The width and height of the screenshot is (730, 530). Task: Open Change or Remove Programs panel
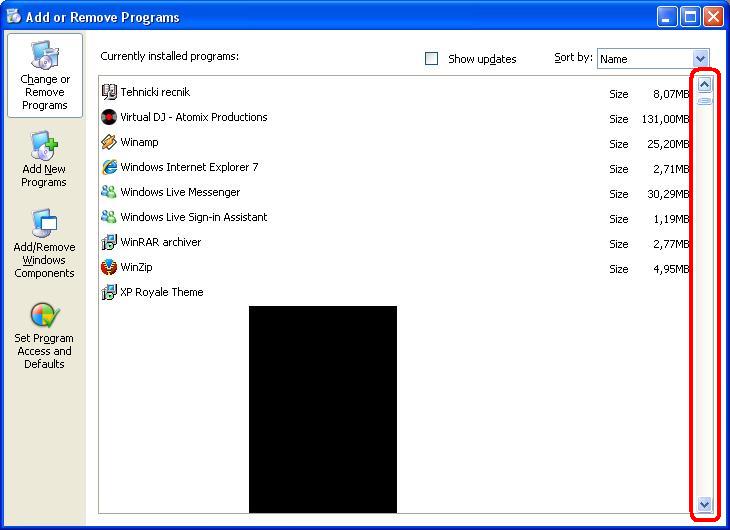coord(45,75)
